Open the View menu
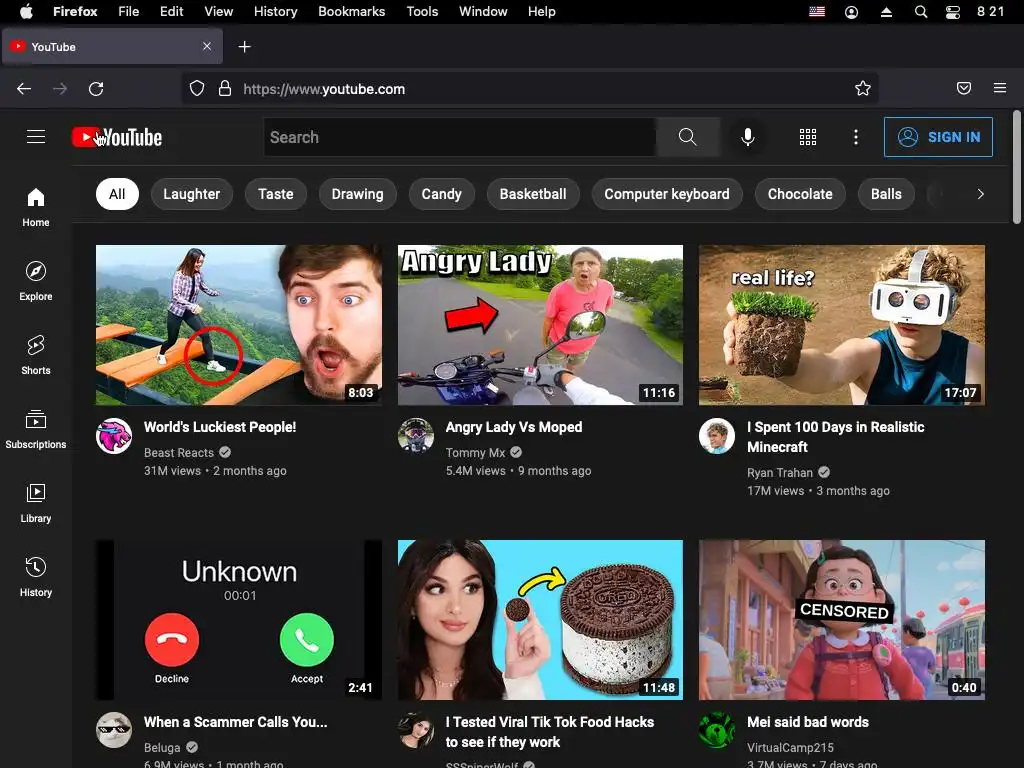 click(x=218, y=12)
